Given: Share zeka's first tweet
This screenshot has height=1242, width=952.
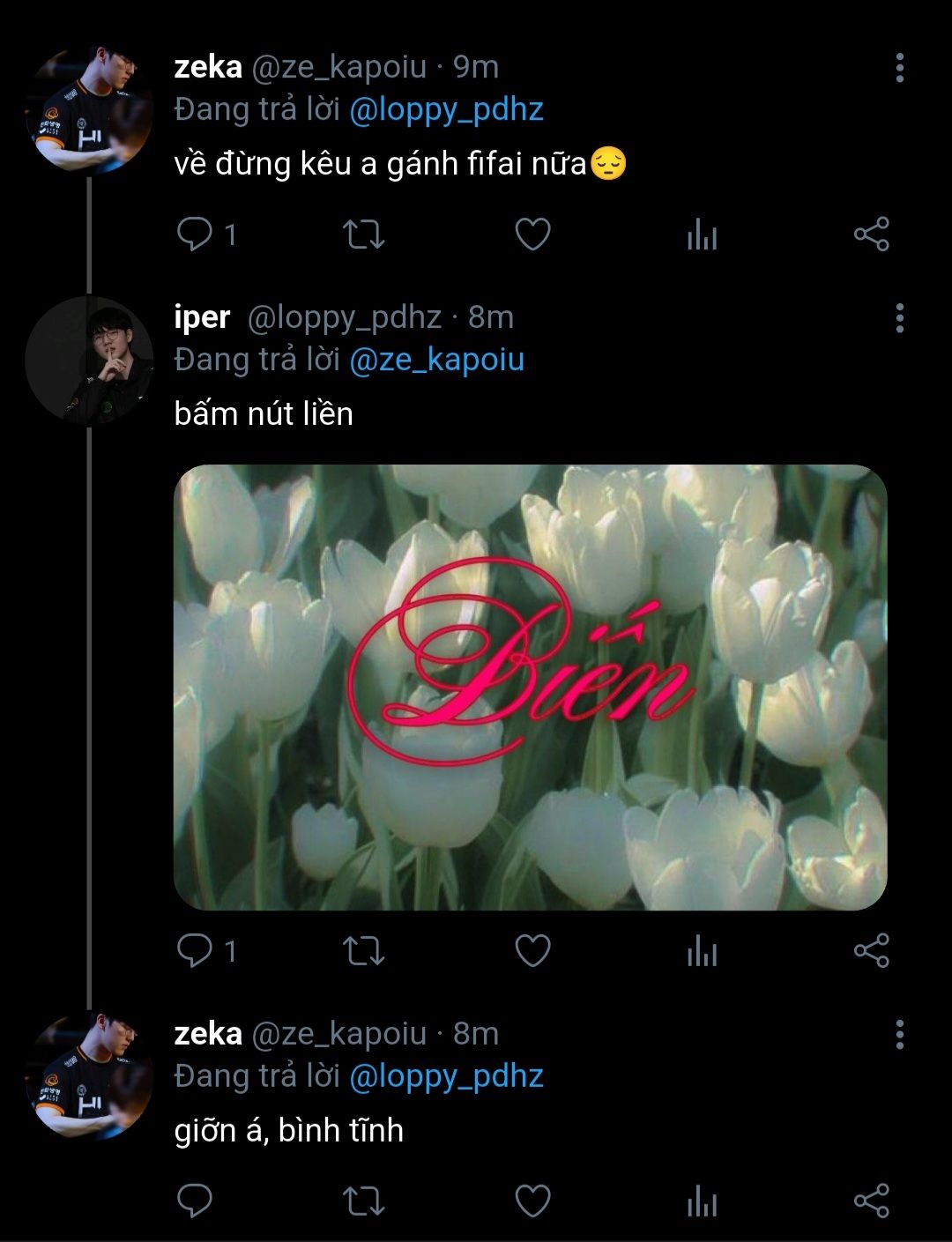Looking at the screenshot, I should tap(871, 234).
